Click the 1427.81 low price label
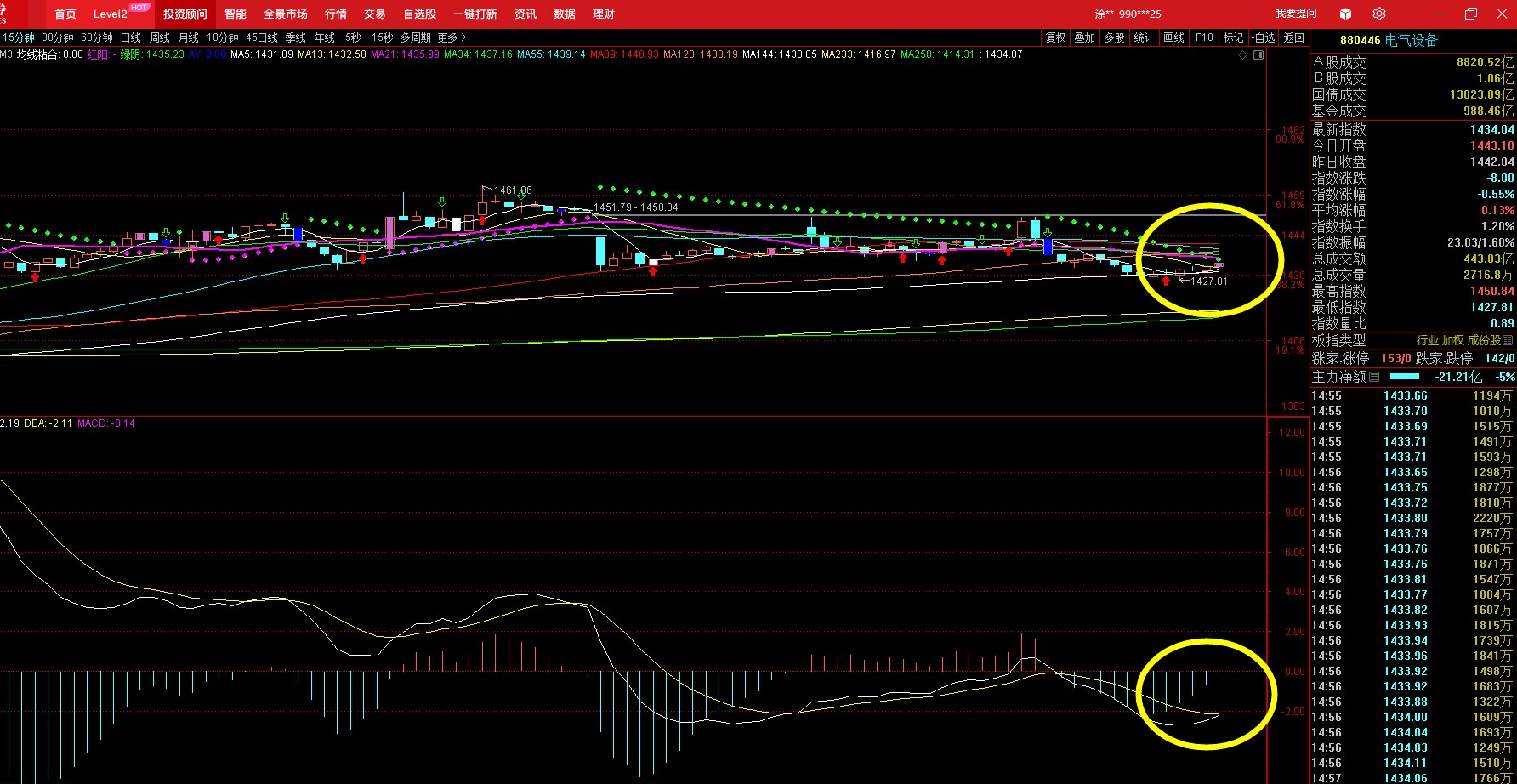The height and width of the screenshot is (784, 1517). (1208, 281)
